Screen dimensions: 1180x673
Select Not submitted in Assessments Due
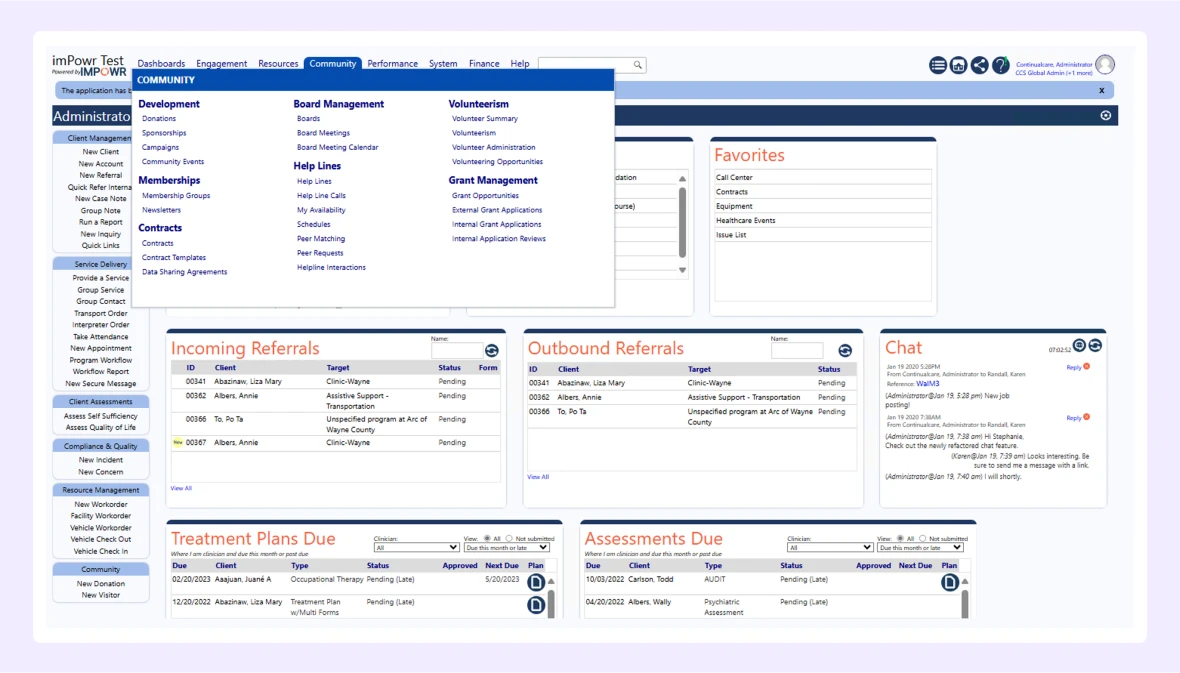click(x=923, y=539)
